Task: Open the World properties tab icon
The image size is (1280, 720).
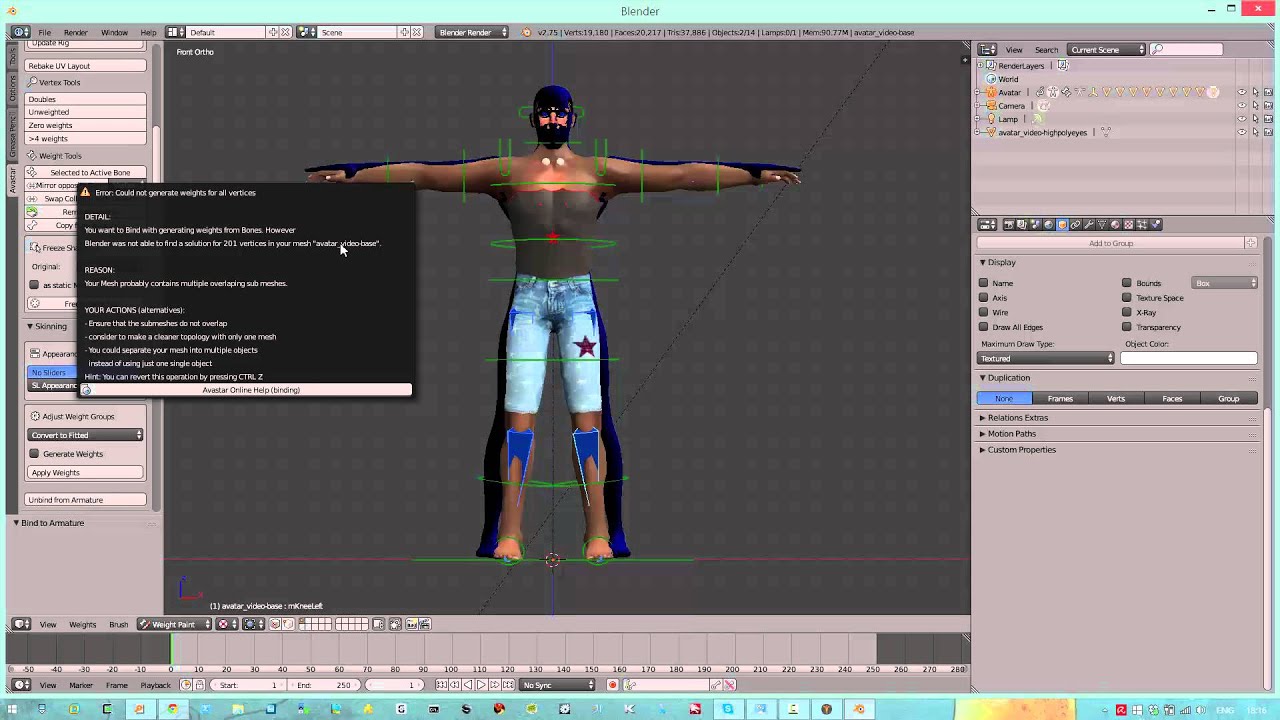Action: tap(1049, 224)
